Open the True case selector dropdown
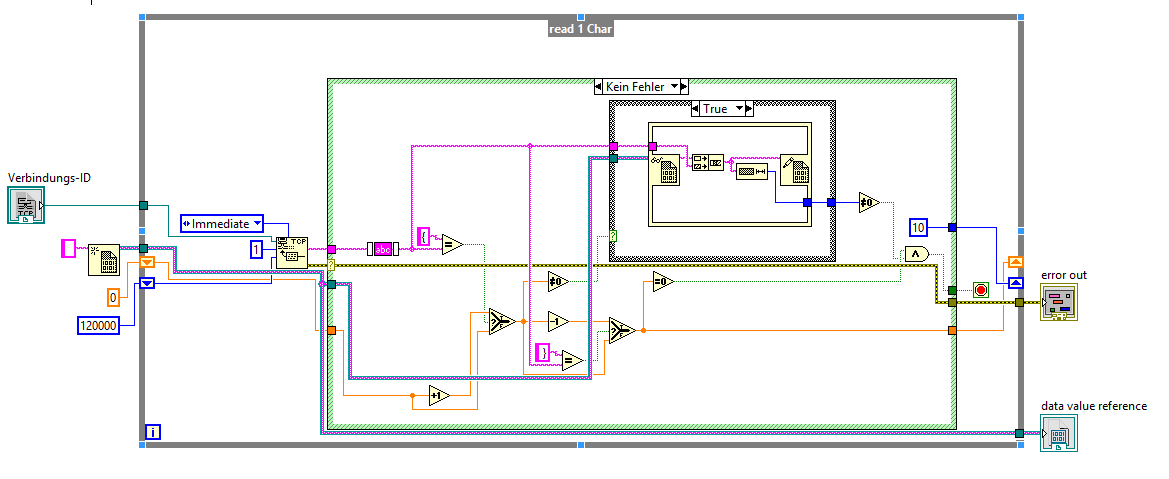The image size is (1169, 479). point(722,109)
